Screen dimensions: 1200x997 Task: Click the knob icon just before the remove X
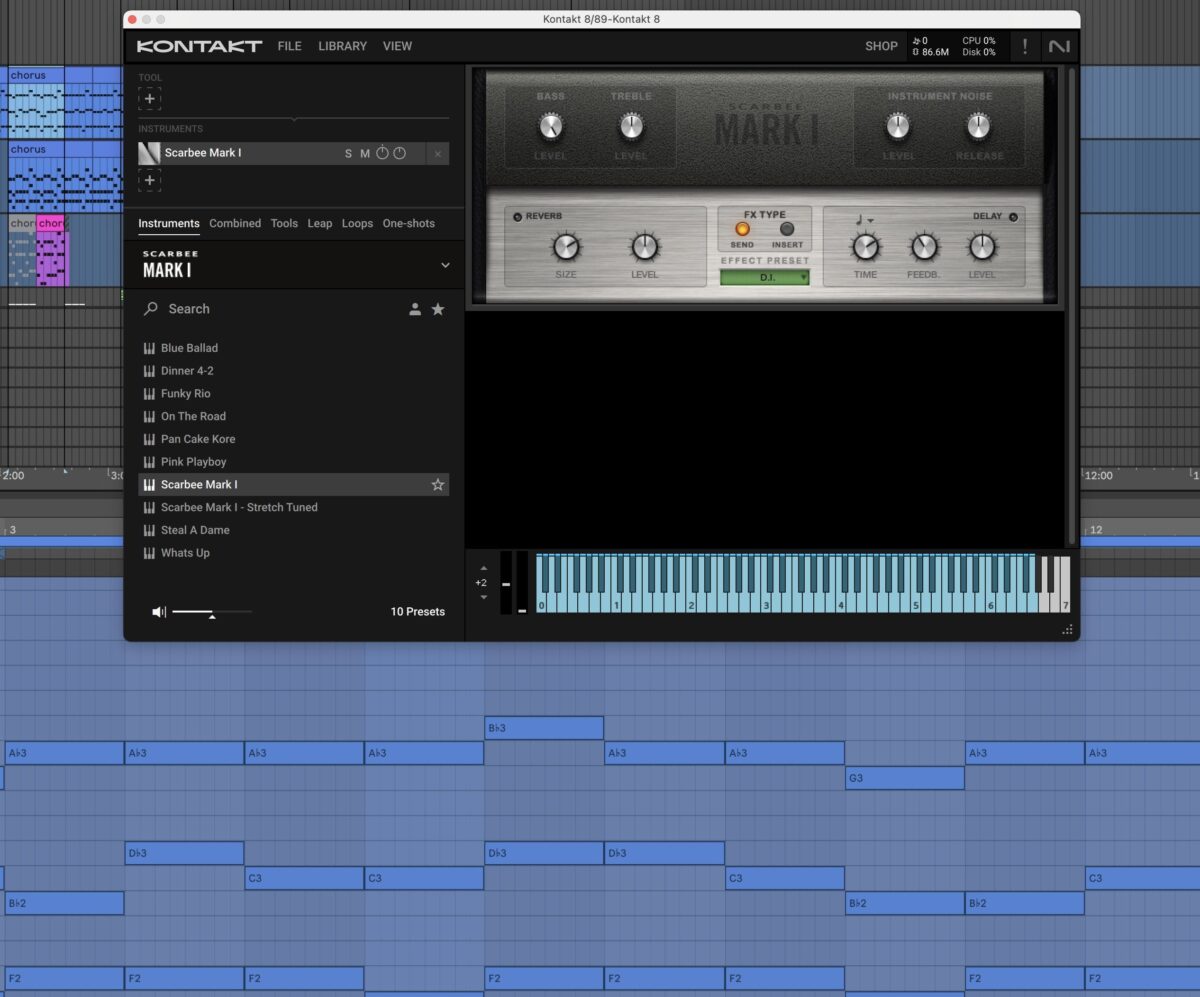pyautogui.click(x=399, y=153)
